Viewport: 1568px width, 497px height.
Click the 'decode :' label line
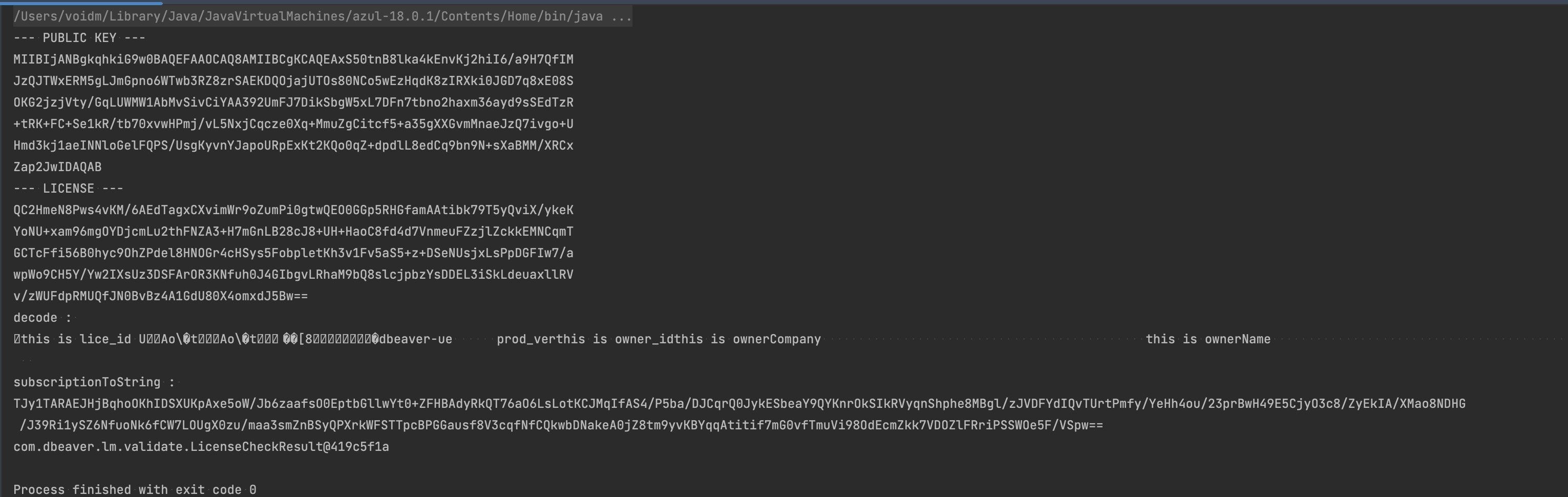point(43,317)
